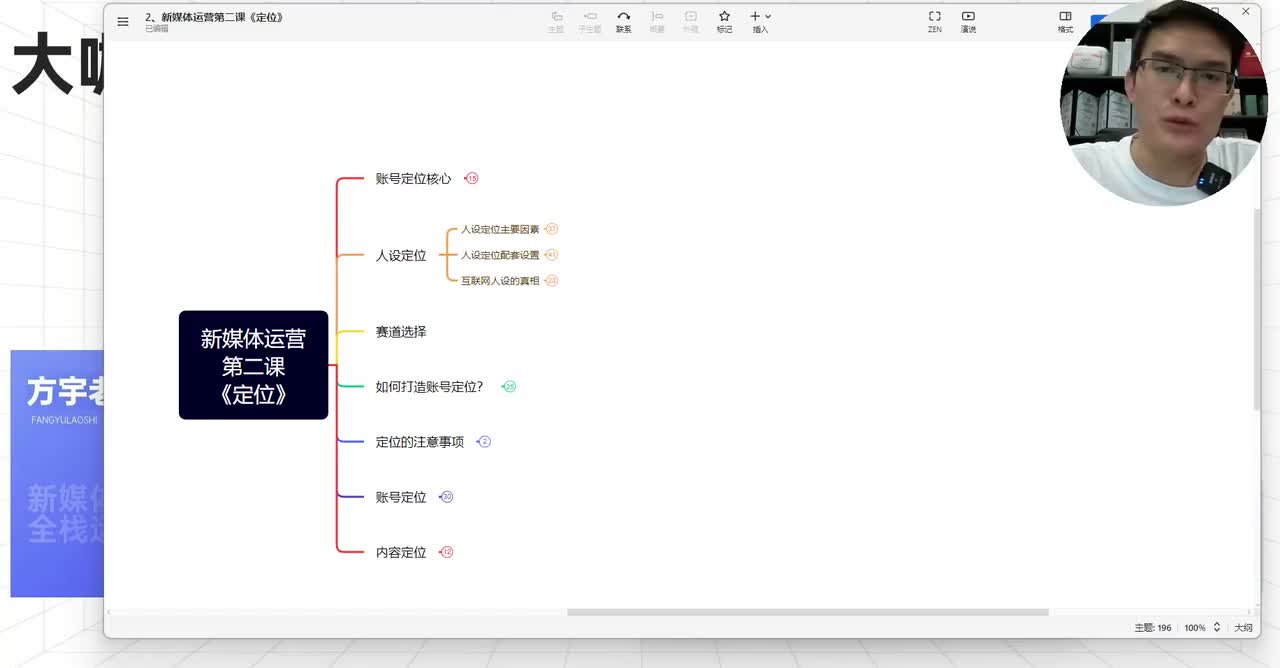Toggle the 格式 format panel

[x=1065, y=21]
